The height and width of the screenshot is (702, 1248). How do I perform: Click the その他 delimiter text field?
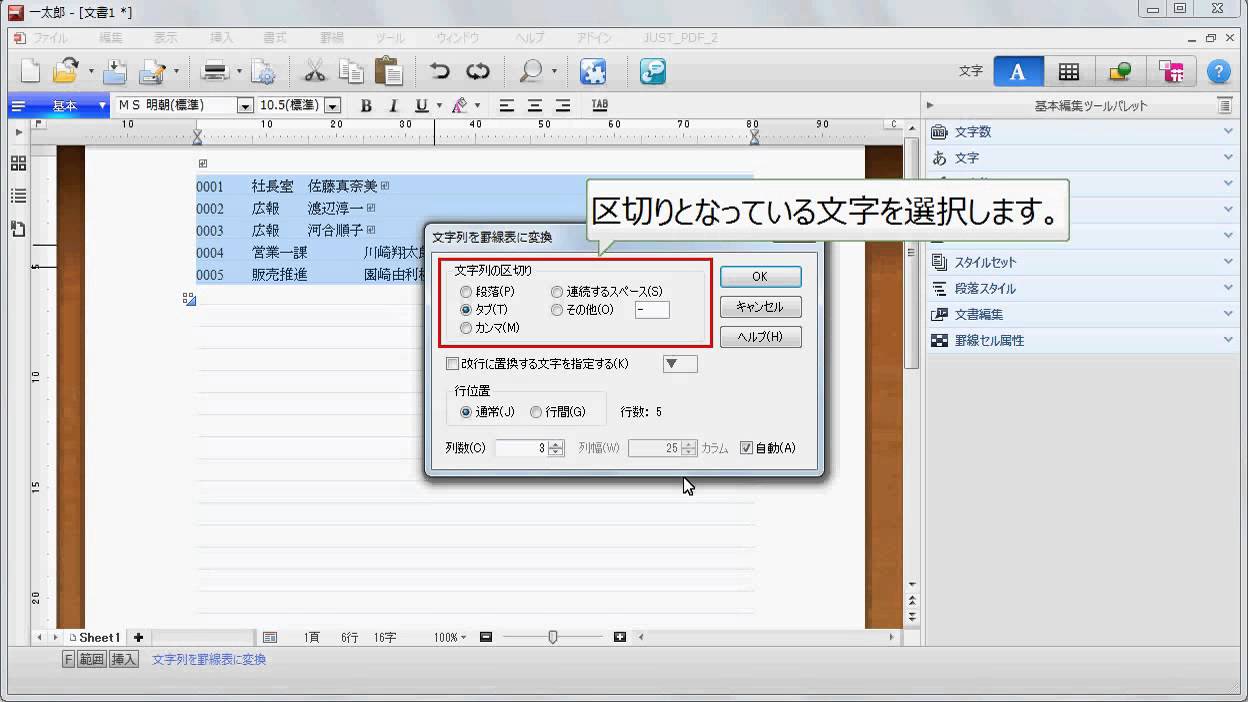[x=652, y=310]
